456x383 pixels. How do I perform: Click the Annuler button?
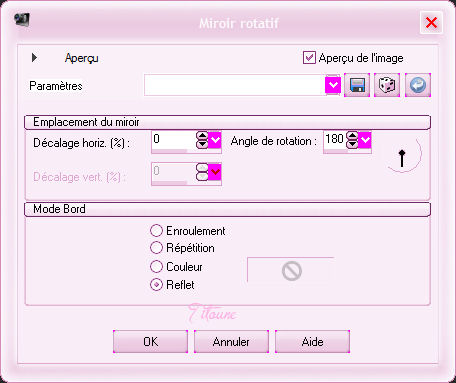click(231, 341)
